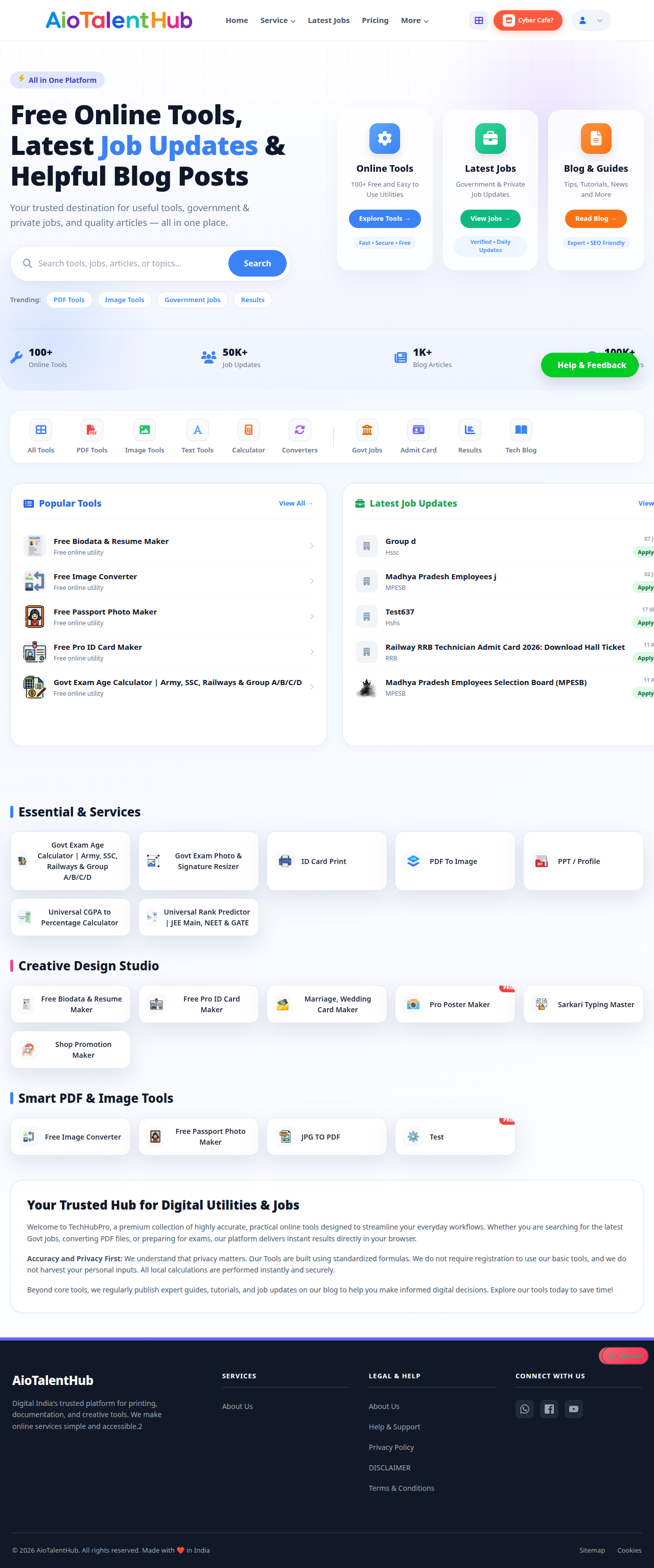Click the Sitemap footer link
The width and height of the screenshot is (654, 1568).
(x=591, y=1550)
